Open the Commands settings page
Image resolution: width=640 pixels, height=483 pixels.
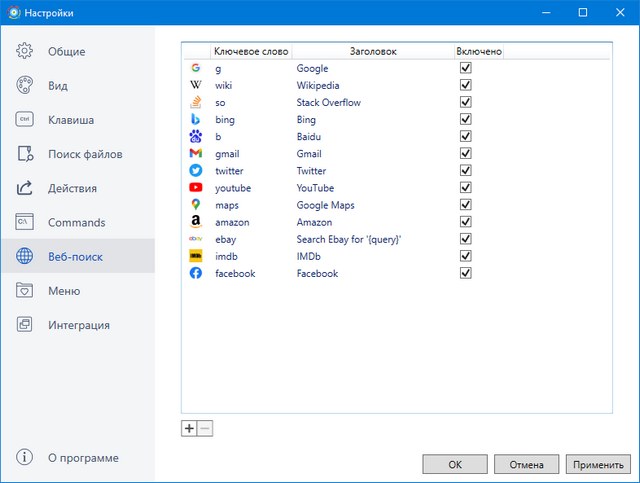76,222
